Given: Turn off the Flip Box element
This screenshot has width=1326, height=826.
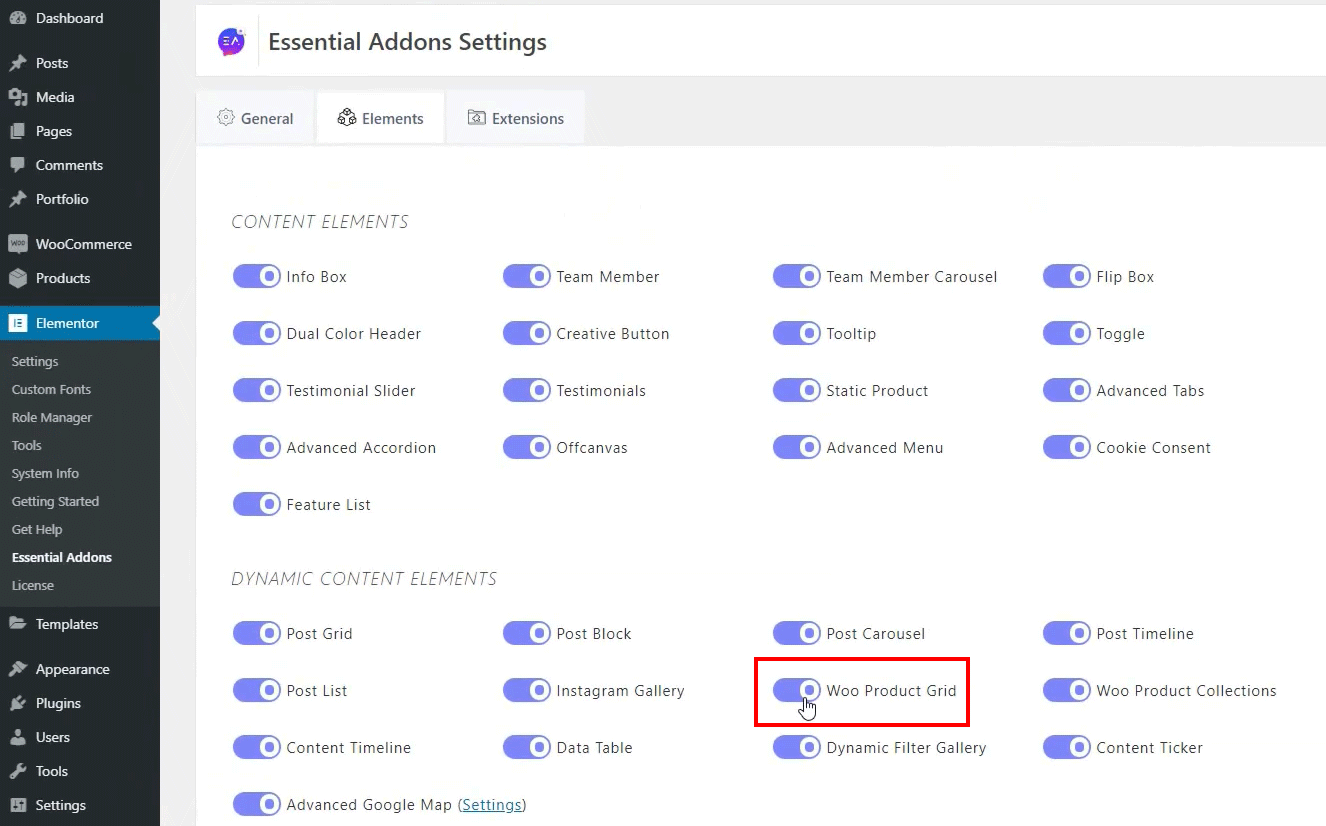Looking at the screenshot, I should 1067,276.
